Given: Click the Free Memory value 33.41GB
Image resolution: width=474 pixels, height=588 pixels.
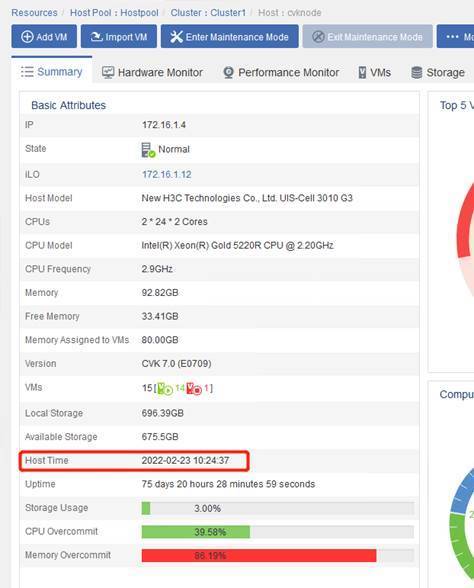Looking at the screenshot, I should click(160, 316).
